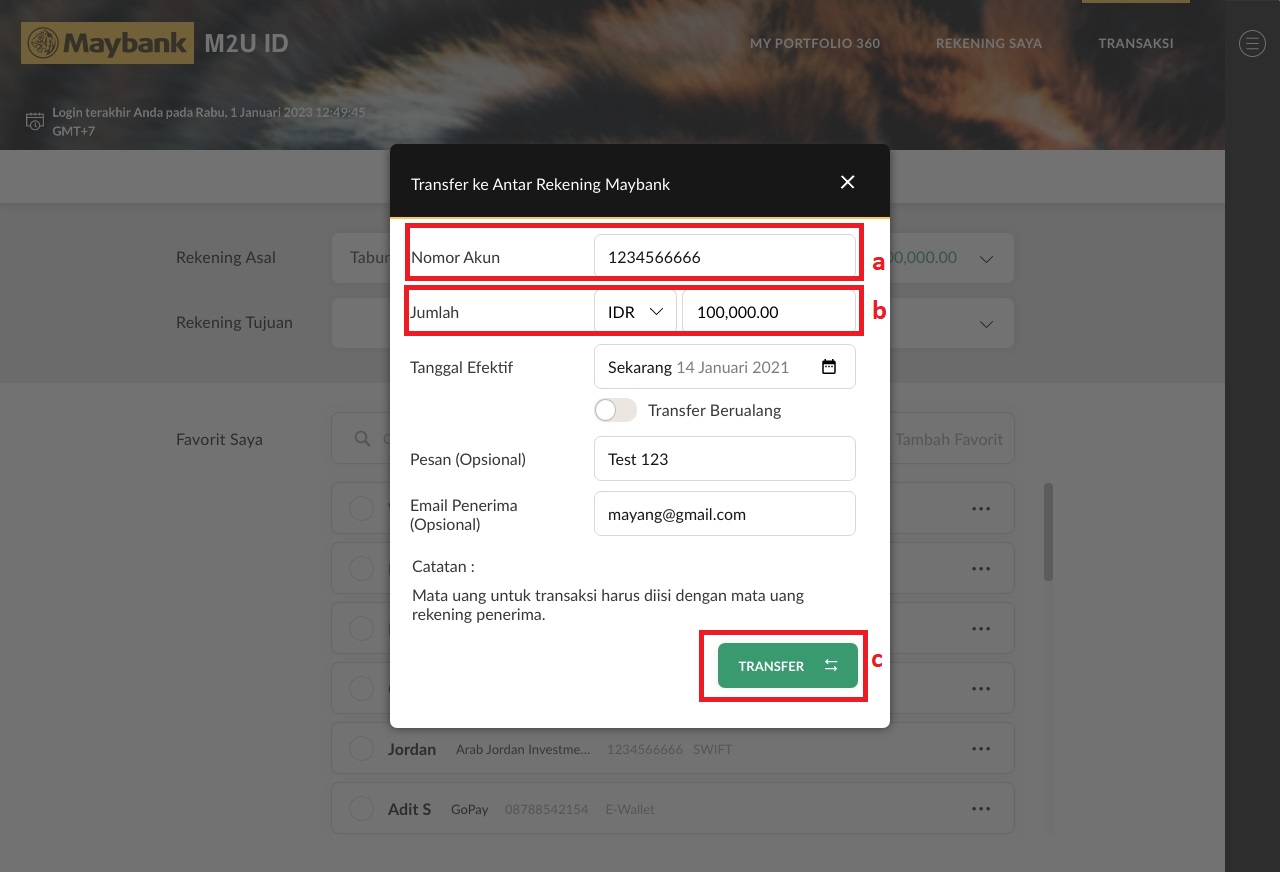Open the Rekening Saya menu
This screenshot has height=872, width=1280.
pyautogui.click(x=988, y=44)
